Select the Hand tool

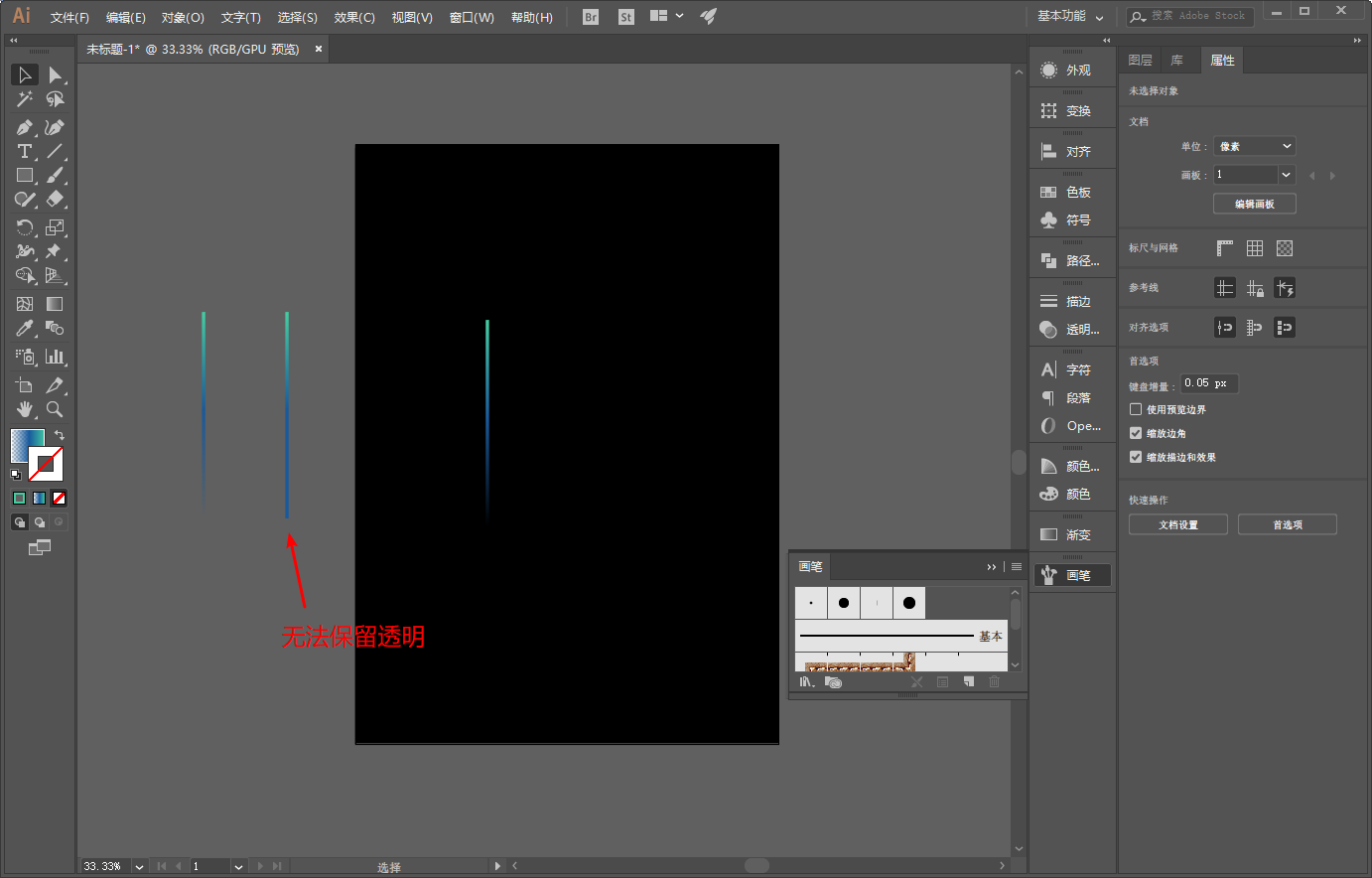tap(25, 409)
